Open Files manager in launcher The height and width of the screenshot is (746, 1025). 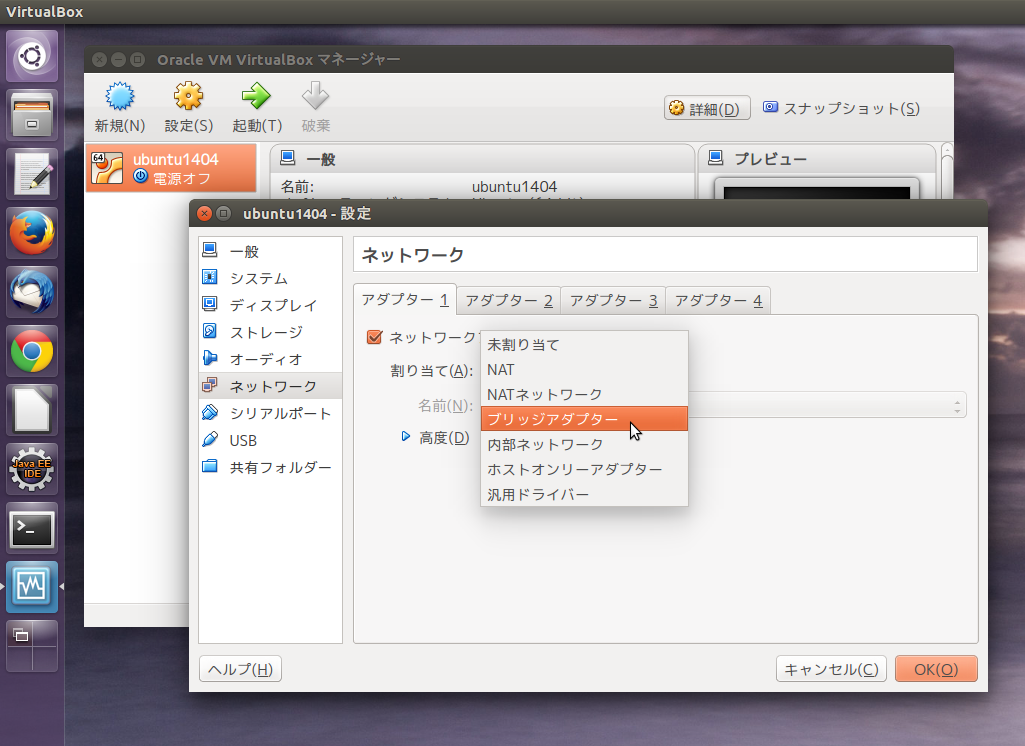click(32, 115)
